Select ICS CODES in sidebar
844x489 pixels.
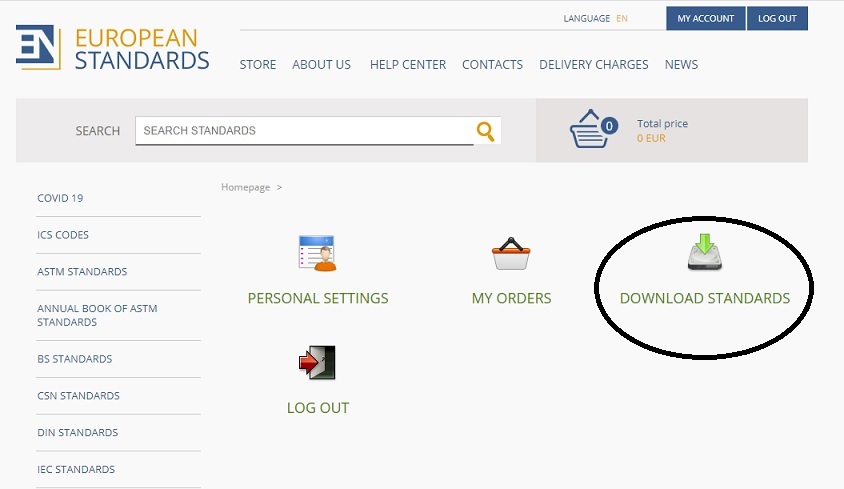(x=63, y=235)
